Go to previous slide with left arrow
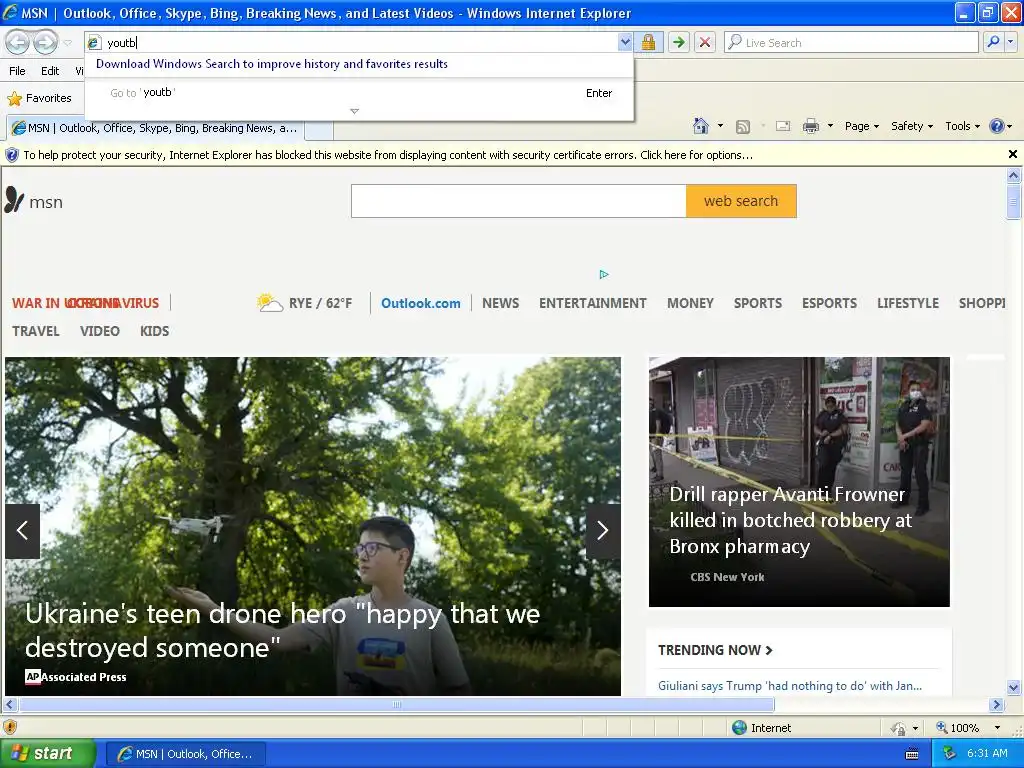 22,530
